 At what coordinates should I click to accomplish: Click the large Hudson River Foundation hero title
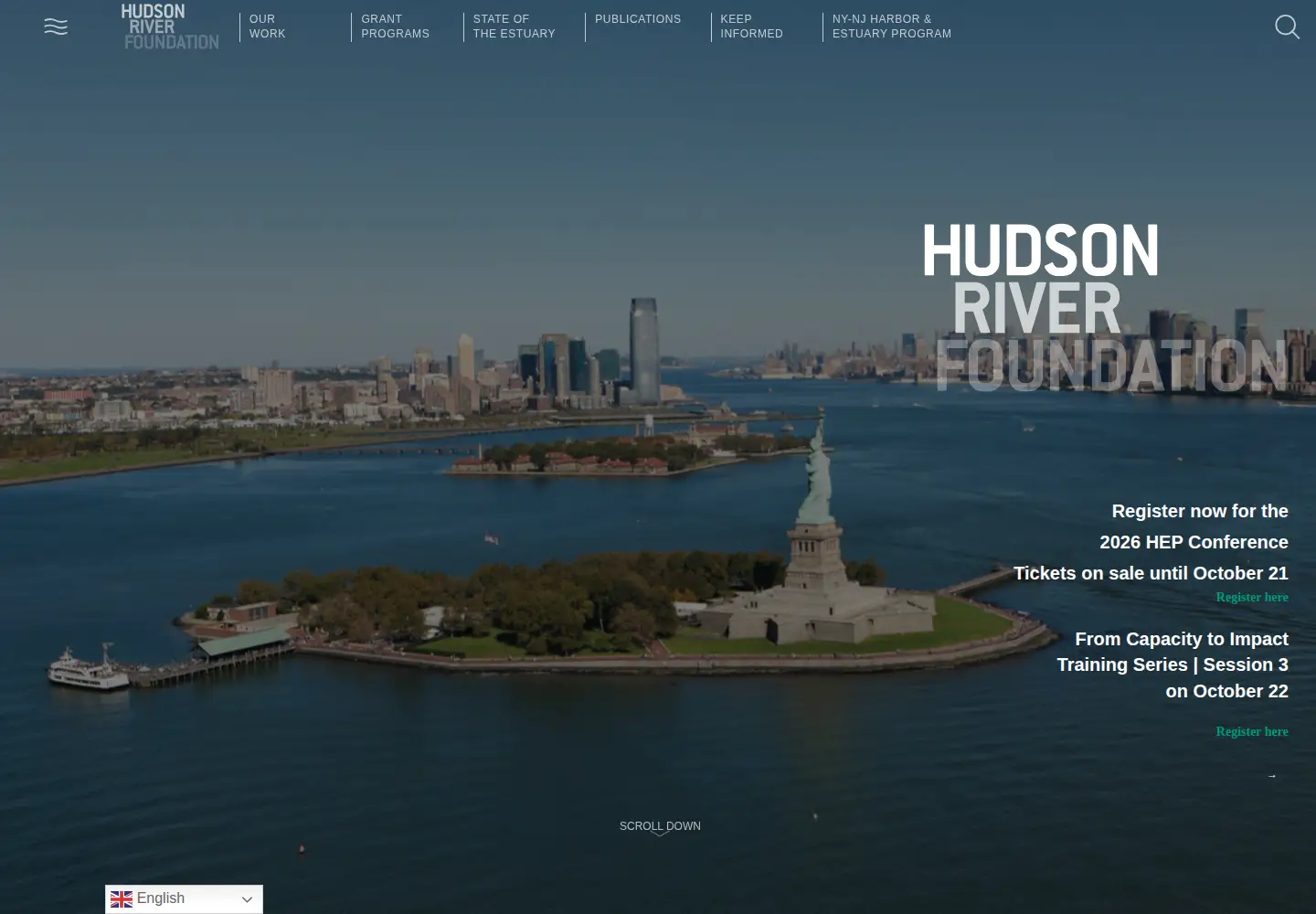1106,308
